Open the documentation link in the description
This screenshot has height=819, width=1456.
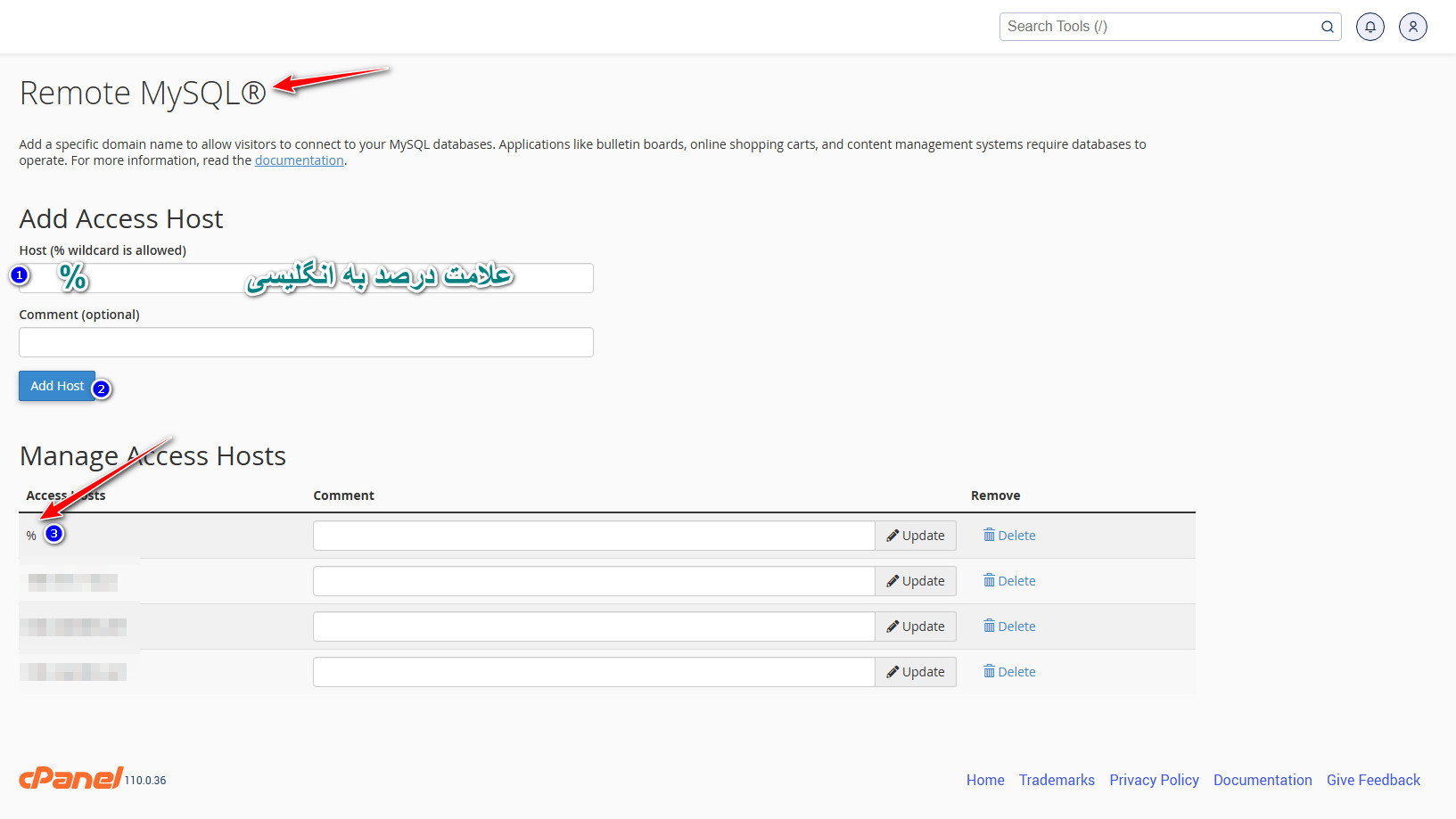click(299, 160)
